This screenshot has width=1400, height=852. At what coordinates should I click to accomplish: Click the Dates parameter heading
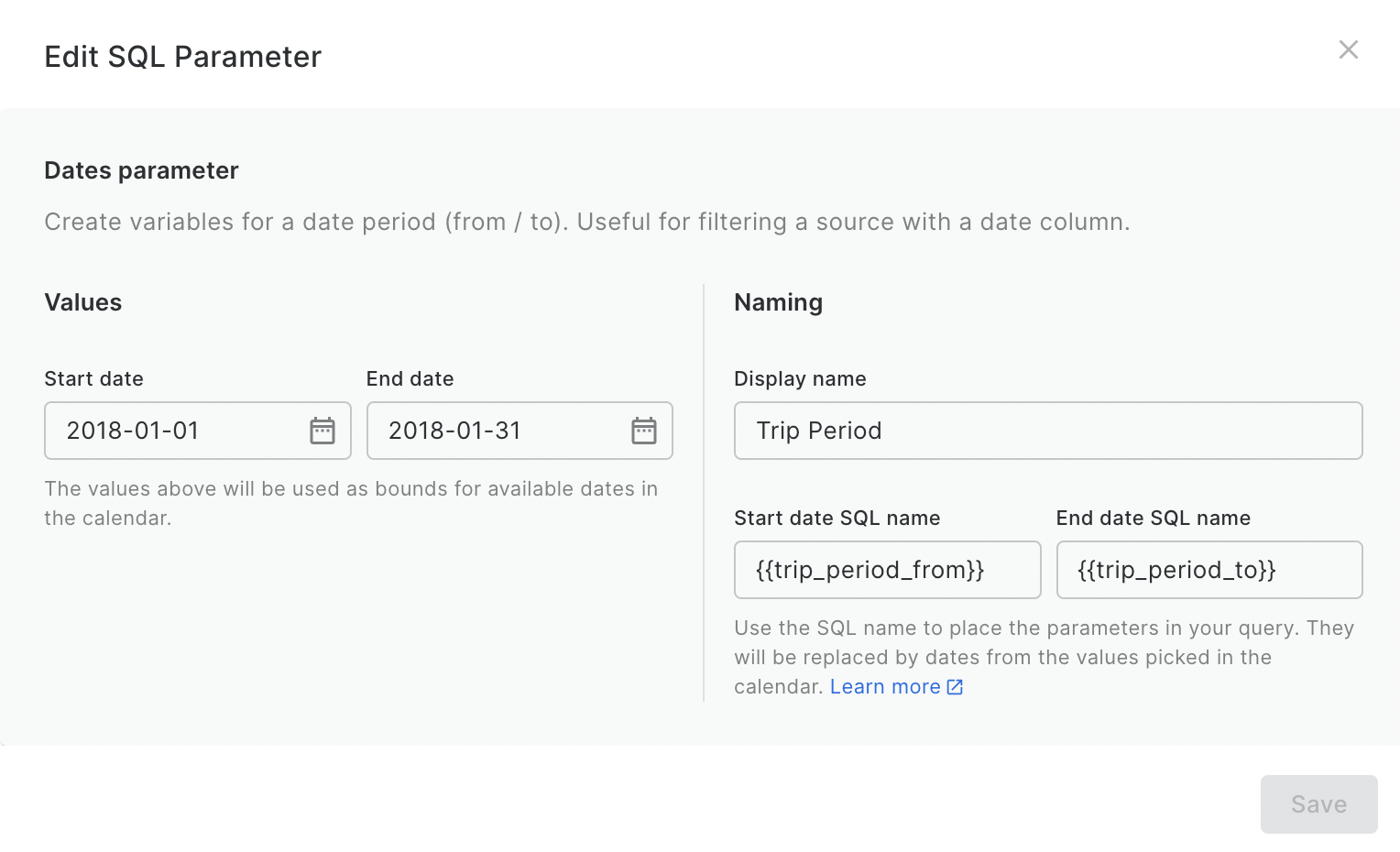click(141, 170)
